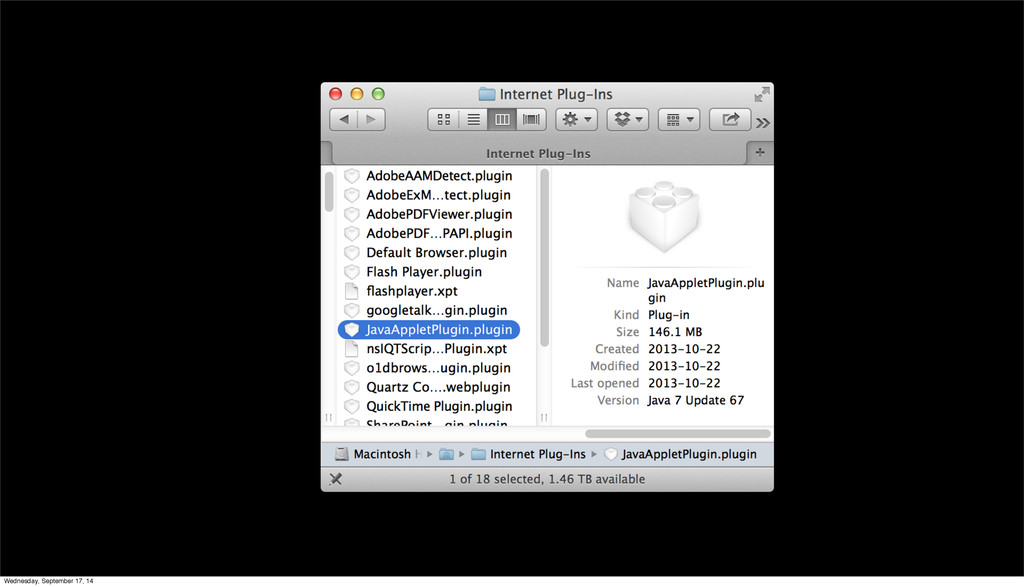Click the customize toolbar icon in status bar
Image resolution: width=1024 pixels, height=587 pixels.
336,479
